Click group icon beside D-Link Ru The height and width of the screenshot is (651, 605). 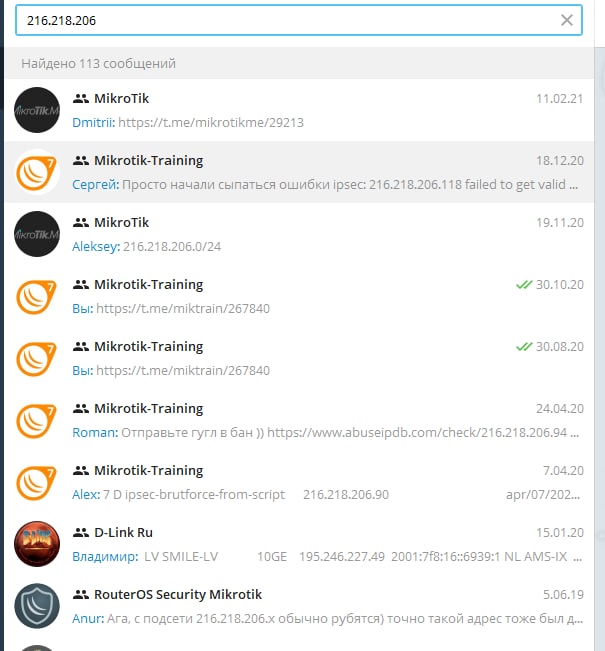[x=81, y=533]
